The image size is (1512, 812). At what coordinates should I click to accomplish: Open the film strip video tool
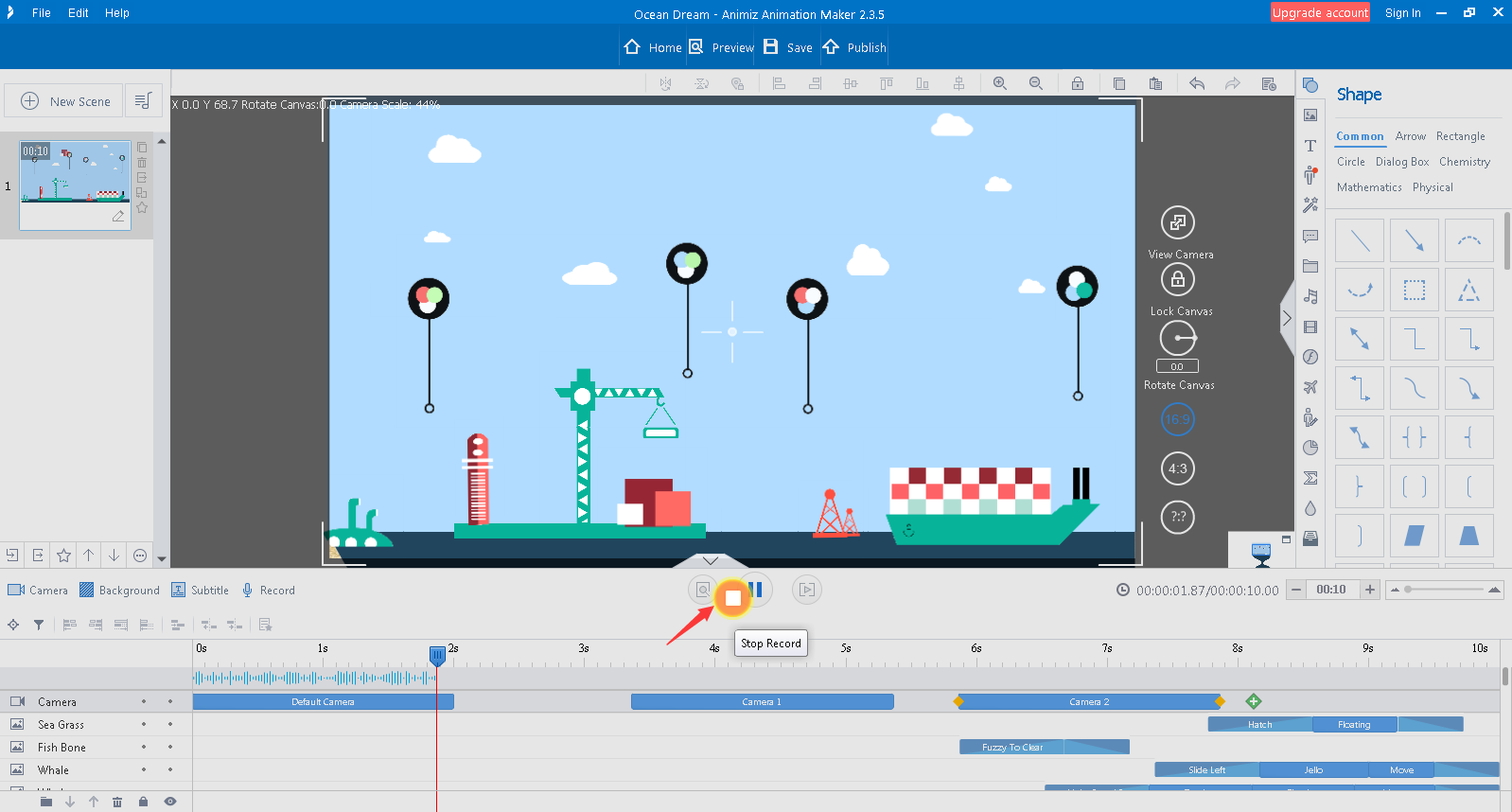point(1310,327)
